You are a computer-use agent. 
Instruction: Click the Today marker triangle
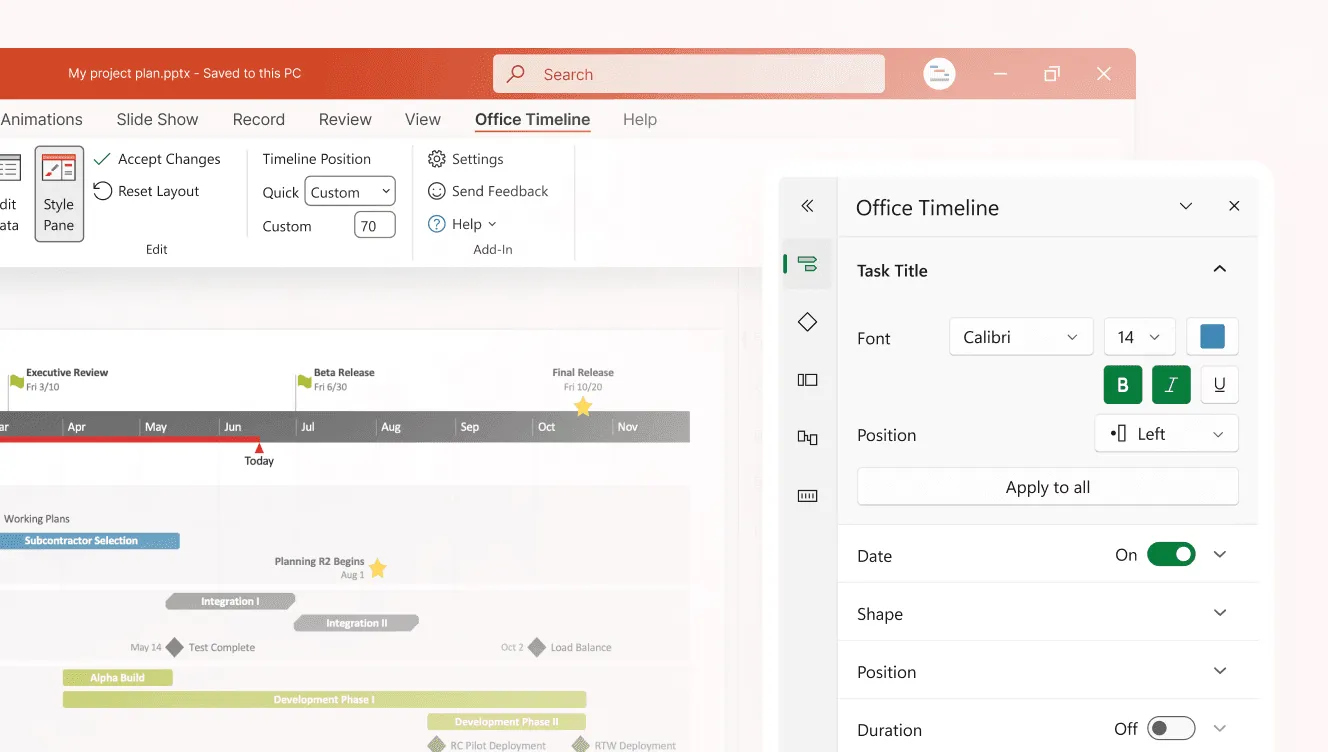coord(259,448)
